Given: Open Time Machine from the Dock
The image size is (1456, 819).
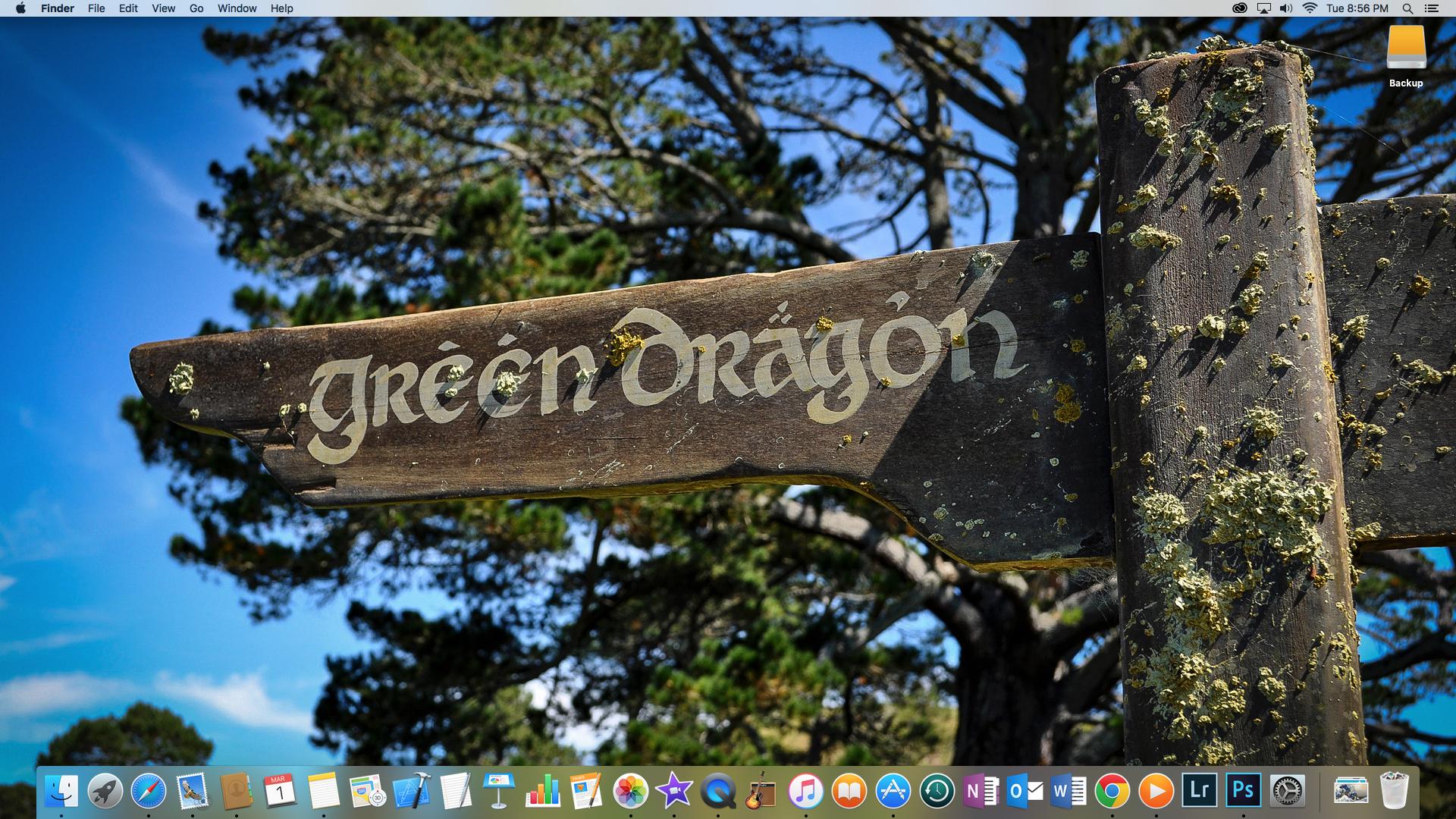Looking at the screenshot, I should 937,792.
